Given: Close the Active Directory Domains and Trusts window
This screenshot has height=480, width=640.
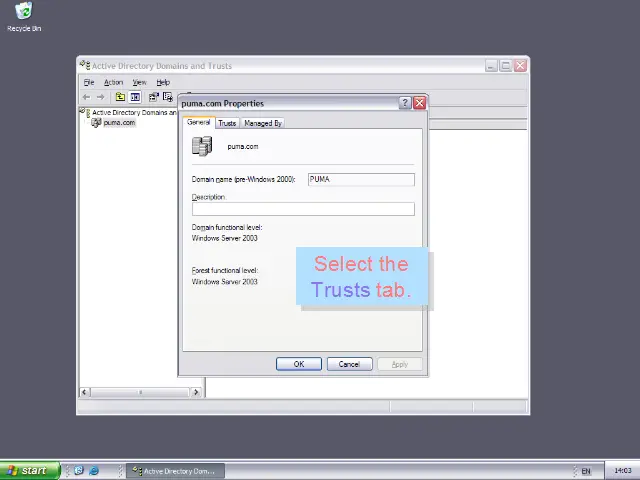Looking at the screenshot, I should tap(520, 66).
